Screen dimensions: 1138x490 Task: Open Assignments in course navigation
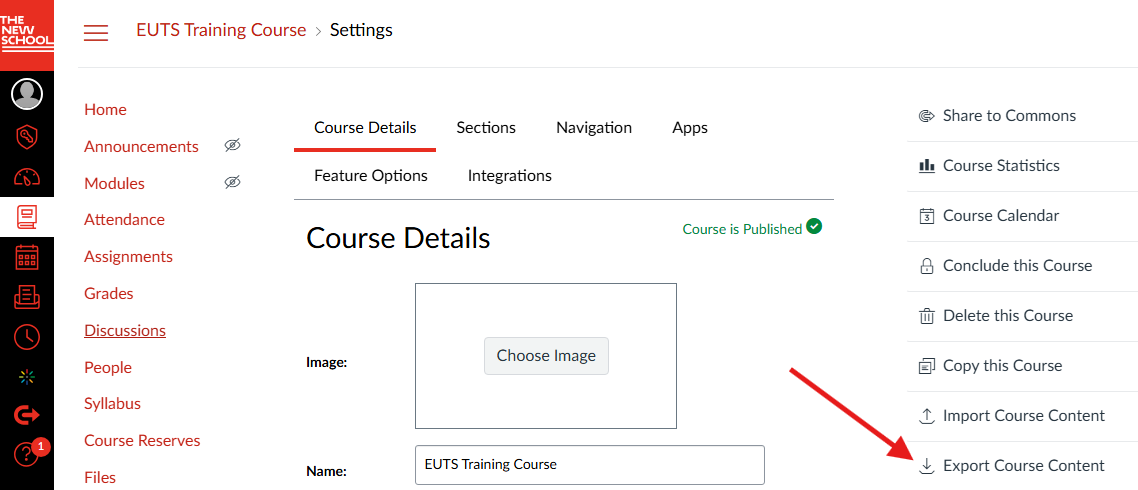click(x=128, y=256)
